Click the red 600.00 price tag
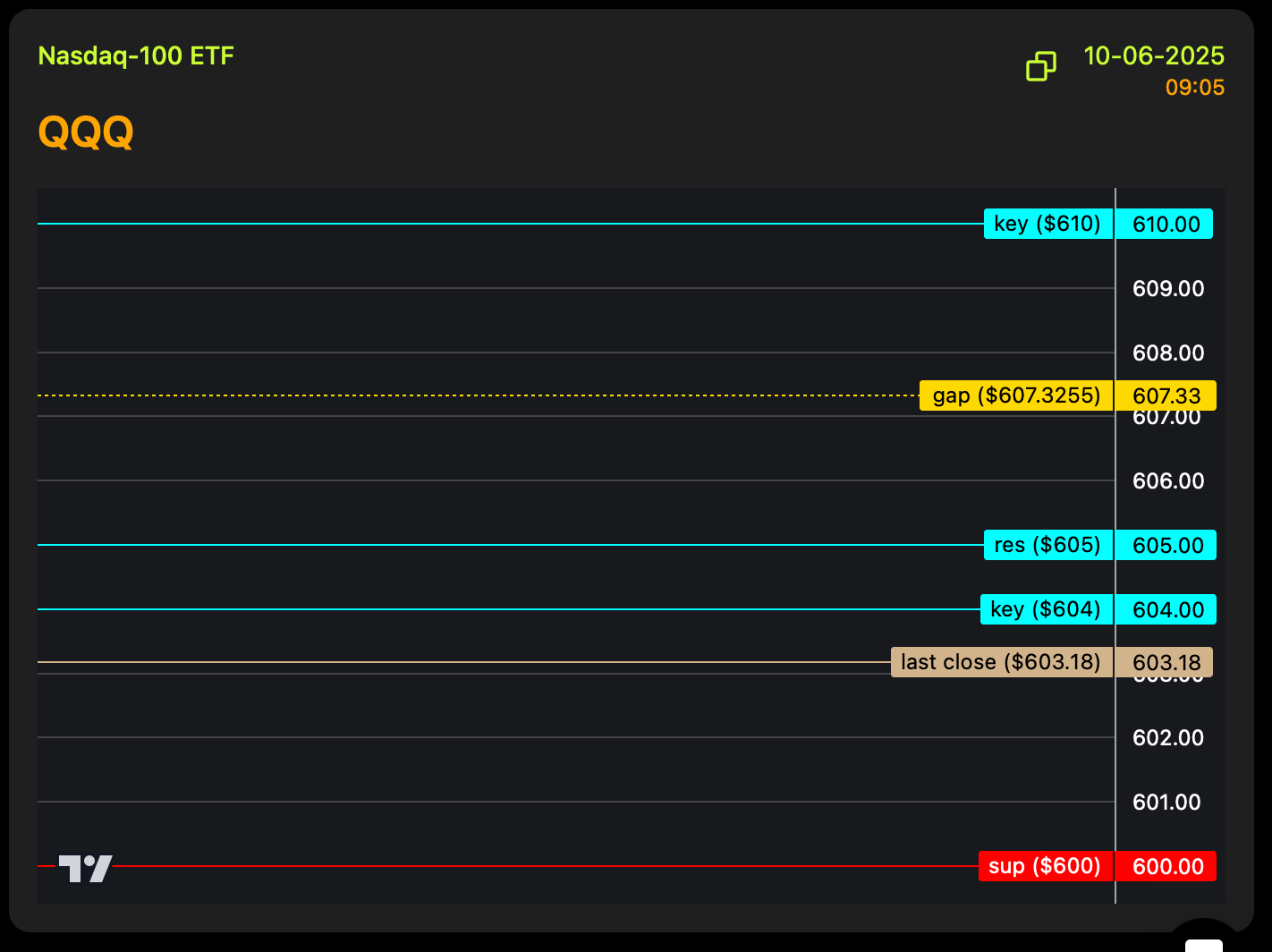 click(1167, 866)
